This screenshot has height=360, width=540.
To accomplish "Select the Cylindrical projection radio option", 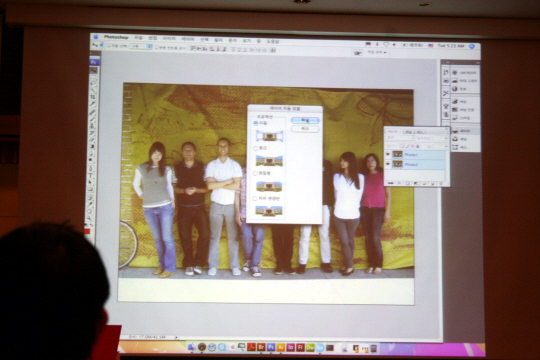I will coord(255,173).
